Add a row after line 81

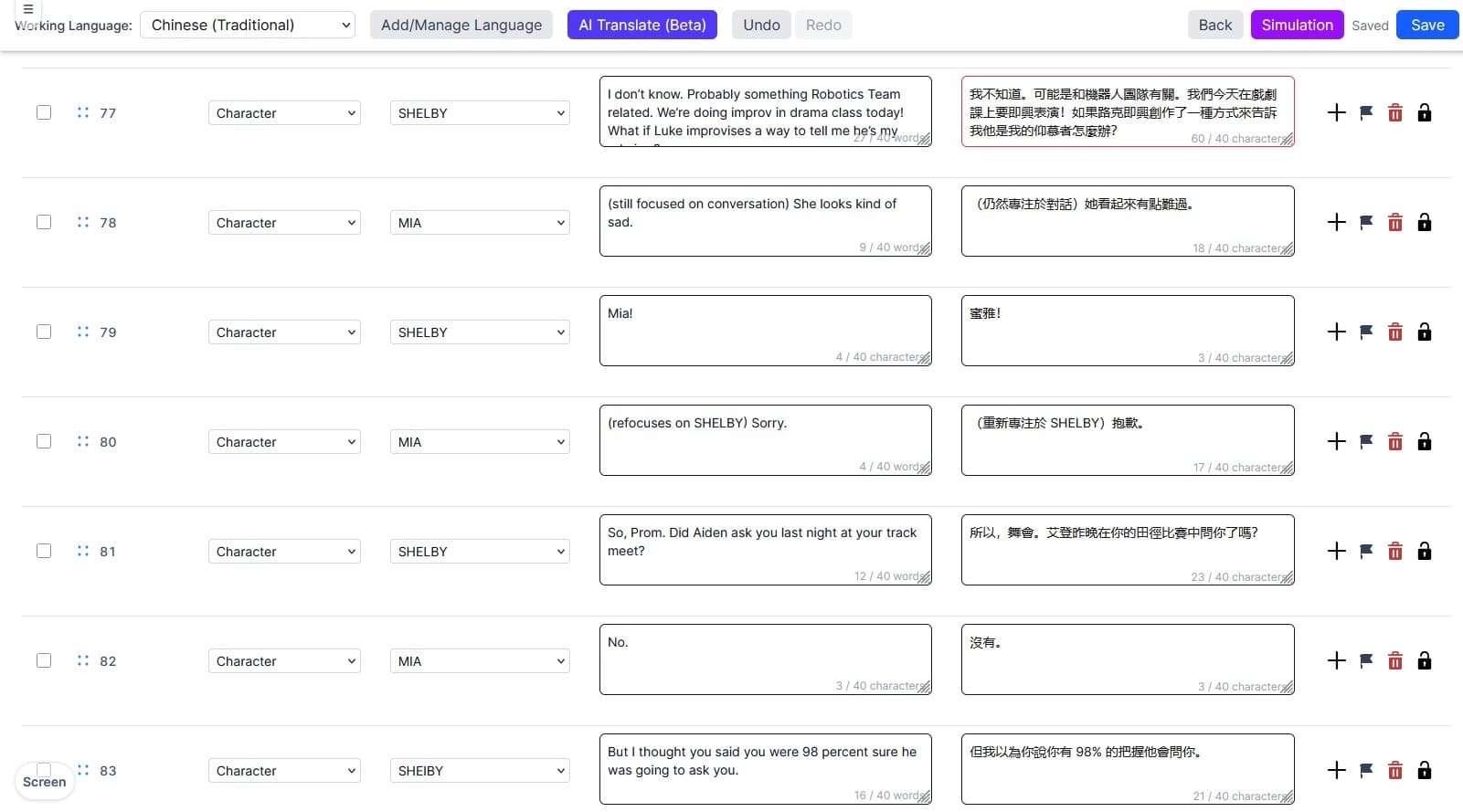click(x=1337, y=551)
